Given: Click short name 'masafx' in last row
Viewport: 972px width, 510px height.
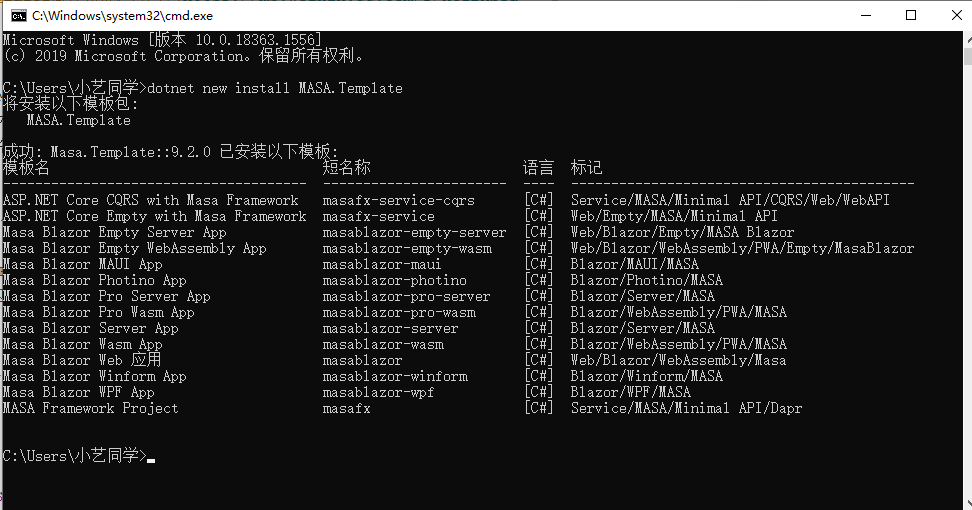Looking at the screenshot, I should 347,408.
